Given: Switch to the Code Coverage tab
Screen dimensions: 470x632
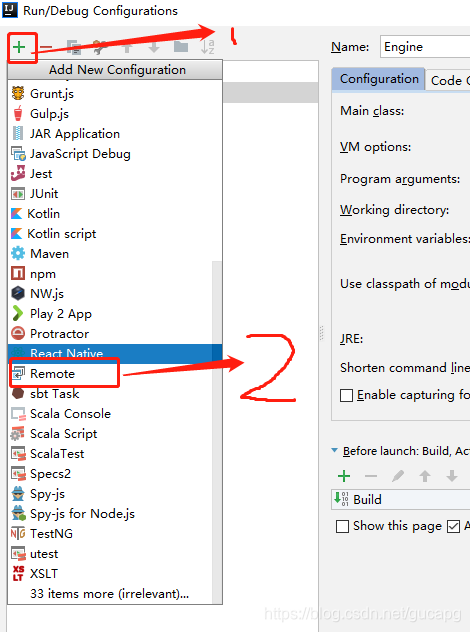Looking at the screenshot, I should pyautogui.click(x=448, y=81).
